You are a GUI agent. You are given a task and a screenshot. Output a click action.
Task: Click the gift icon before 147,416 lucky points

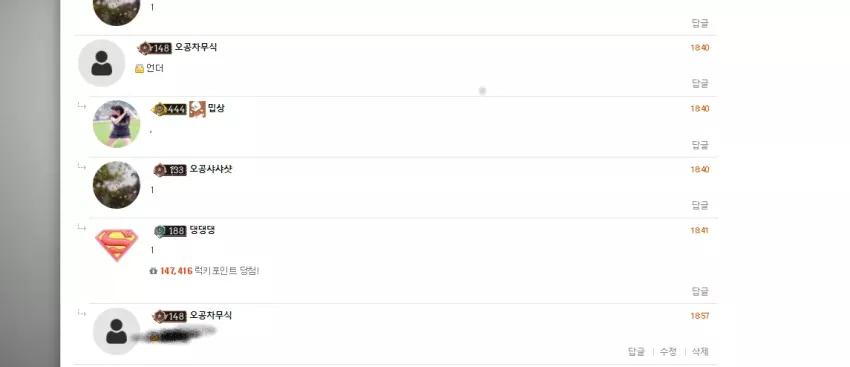pyautogui.click(x=153, y=271)
